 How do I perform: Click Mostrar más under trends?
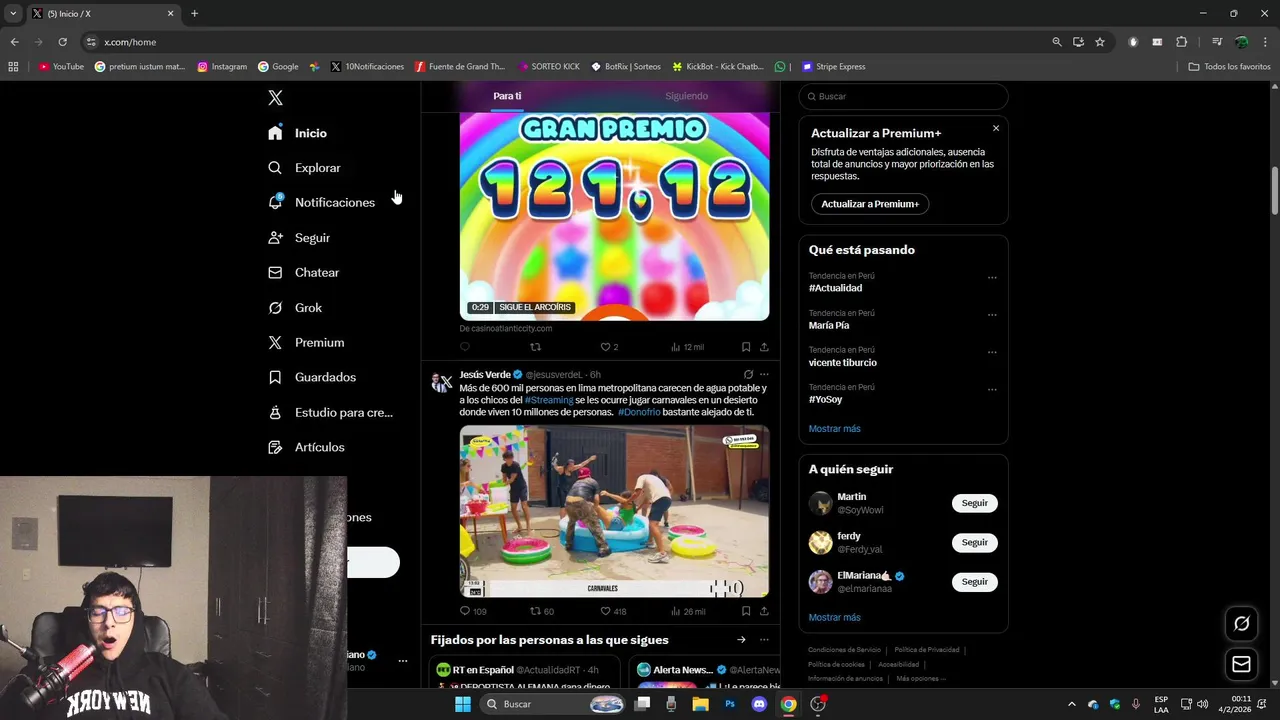pos(834,429)
